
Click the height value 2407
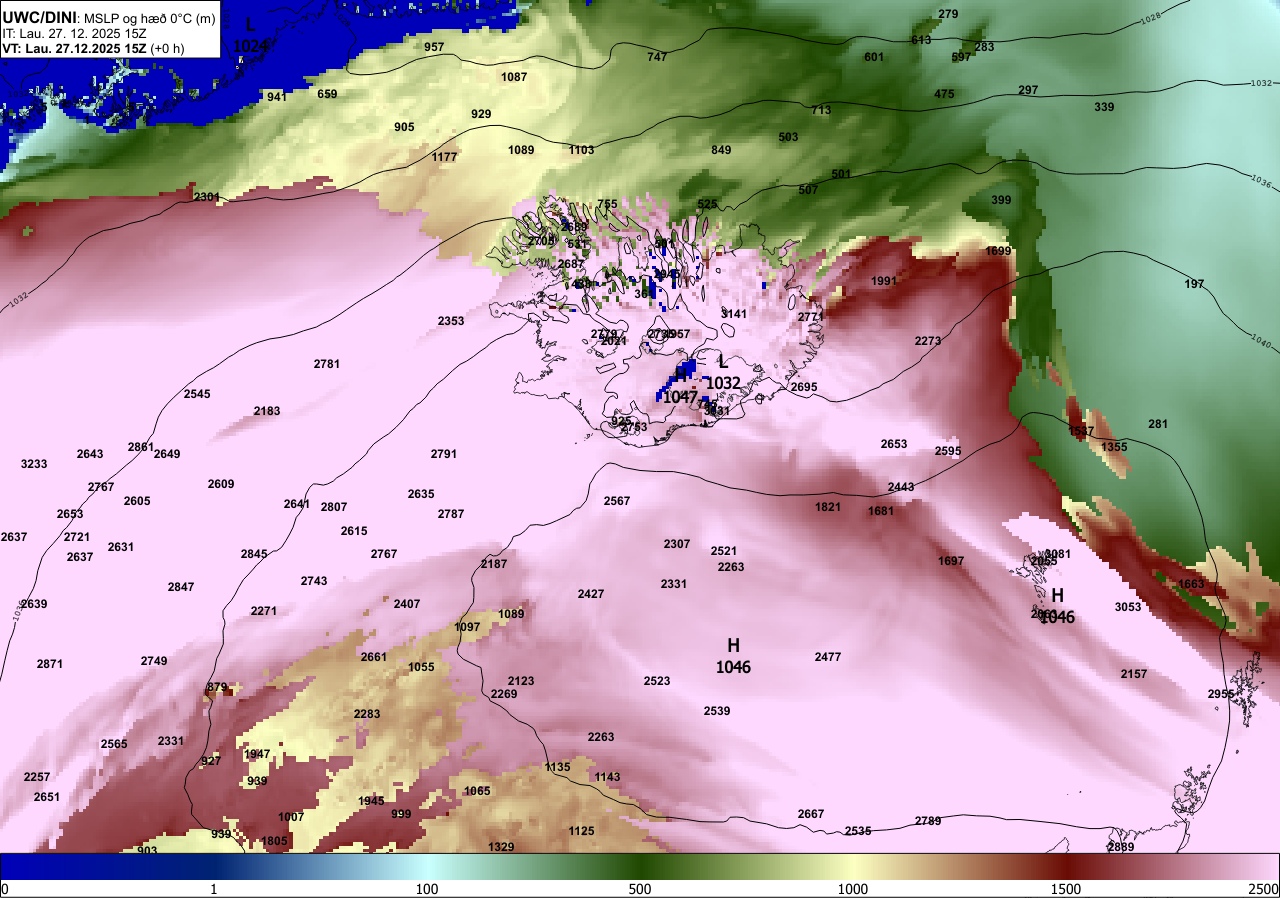[407, 604]
